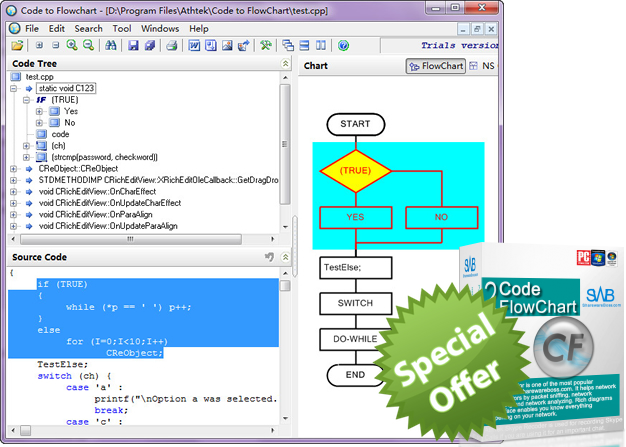Click the DO-WHILE flowchart box
The height and width of the screenshot is (447, 626).
coord(355,339)
